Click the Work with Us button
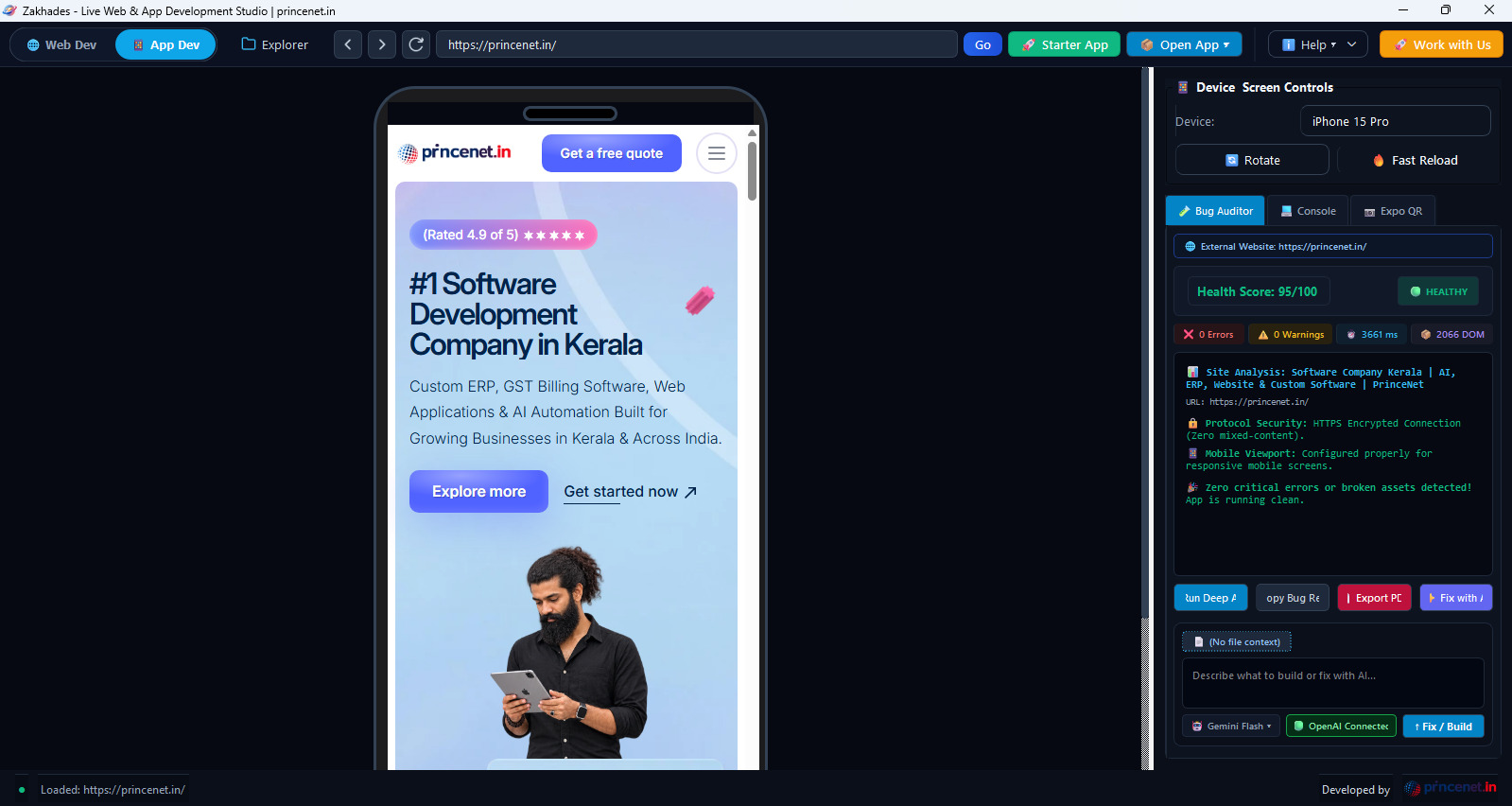The image size is (1512, 806). coord(1441,44)
